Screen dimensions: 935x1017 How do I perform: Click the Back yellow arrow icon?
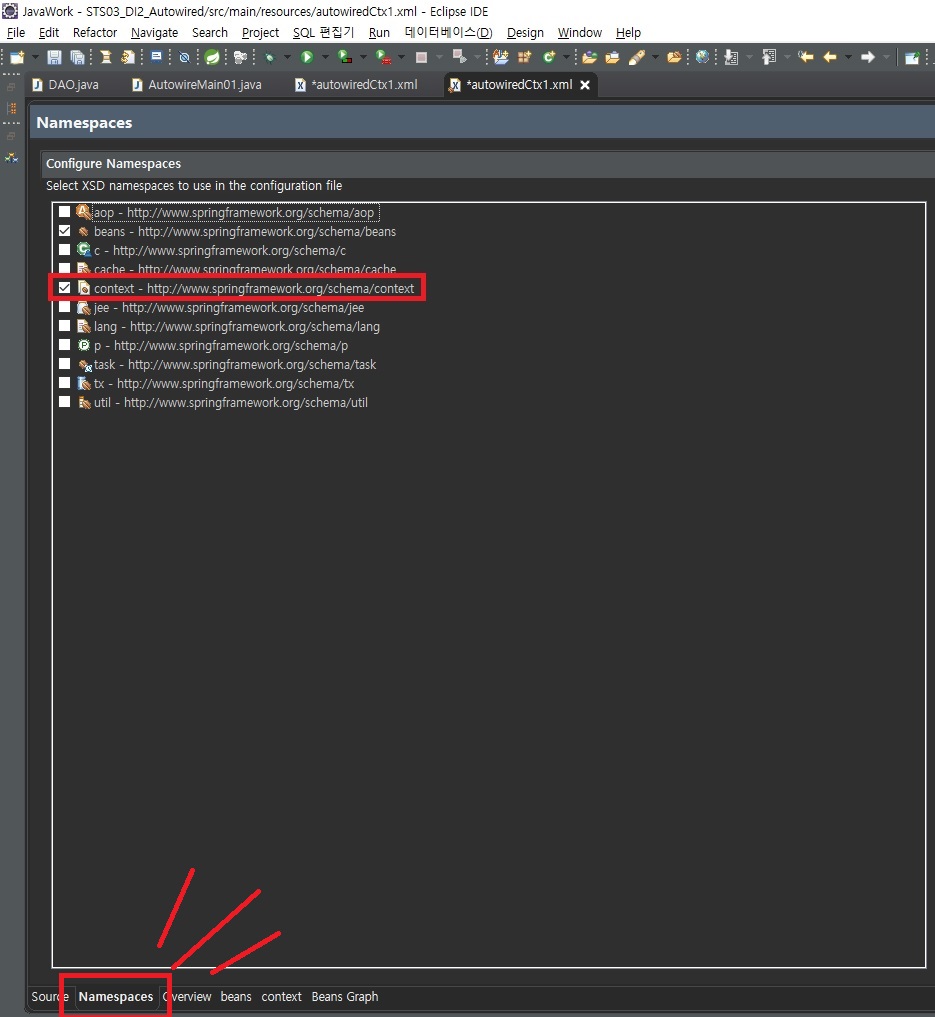pos(829,57)
